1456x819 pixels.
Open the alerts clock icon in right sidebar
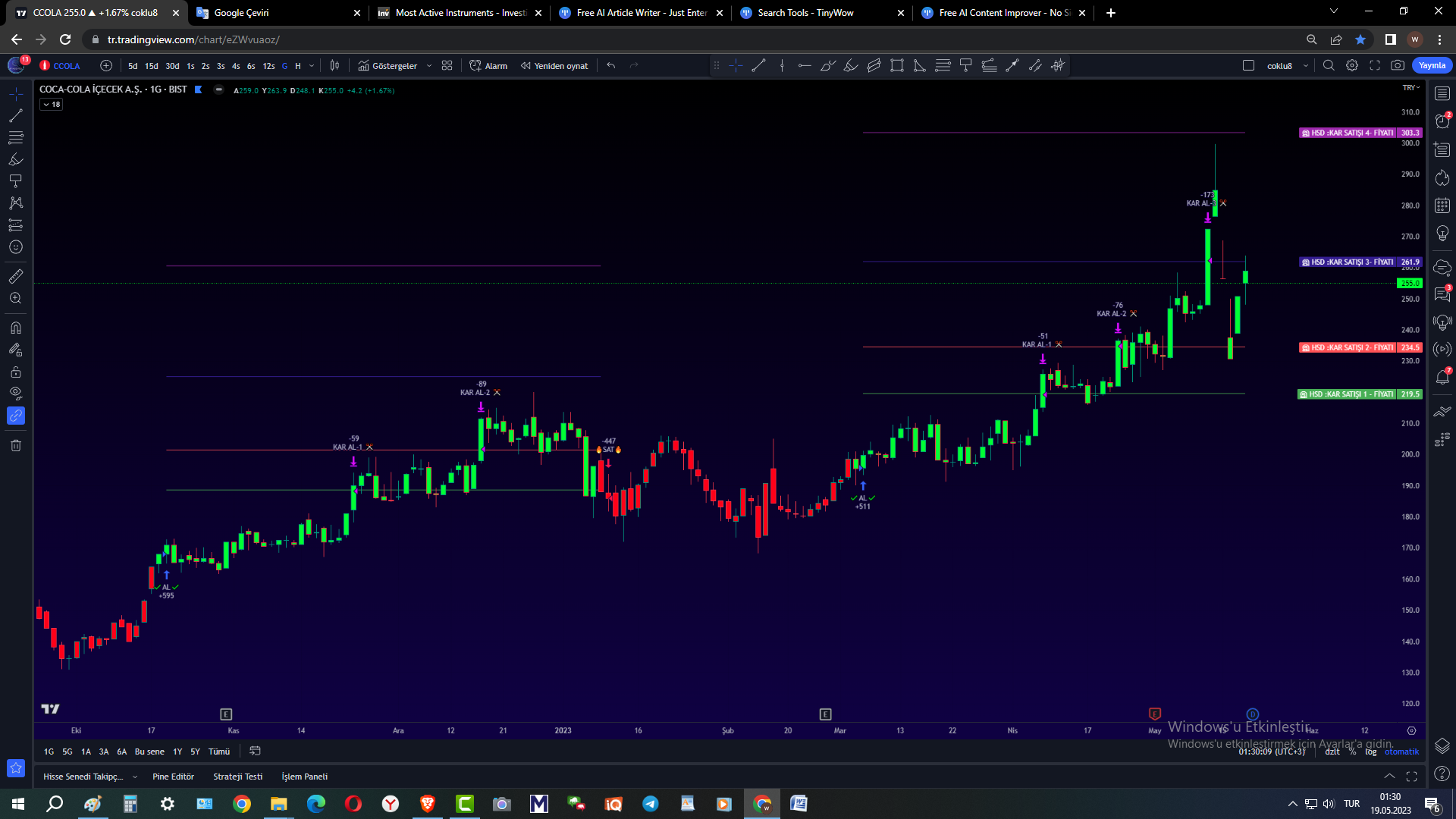pos(1442,121)
